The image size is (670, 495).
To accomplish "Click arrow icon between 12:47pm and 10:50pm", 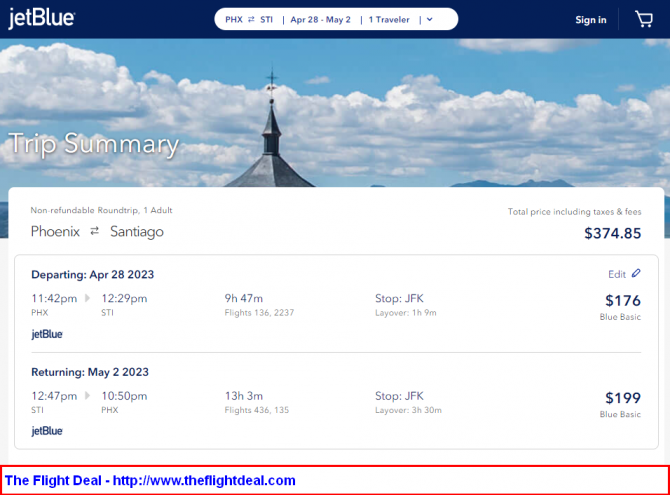I will 88,395.
